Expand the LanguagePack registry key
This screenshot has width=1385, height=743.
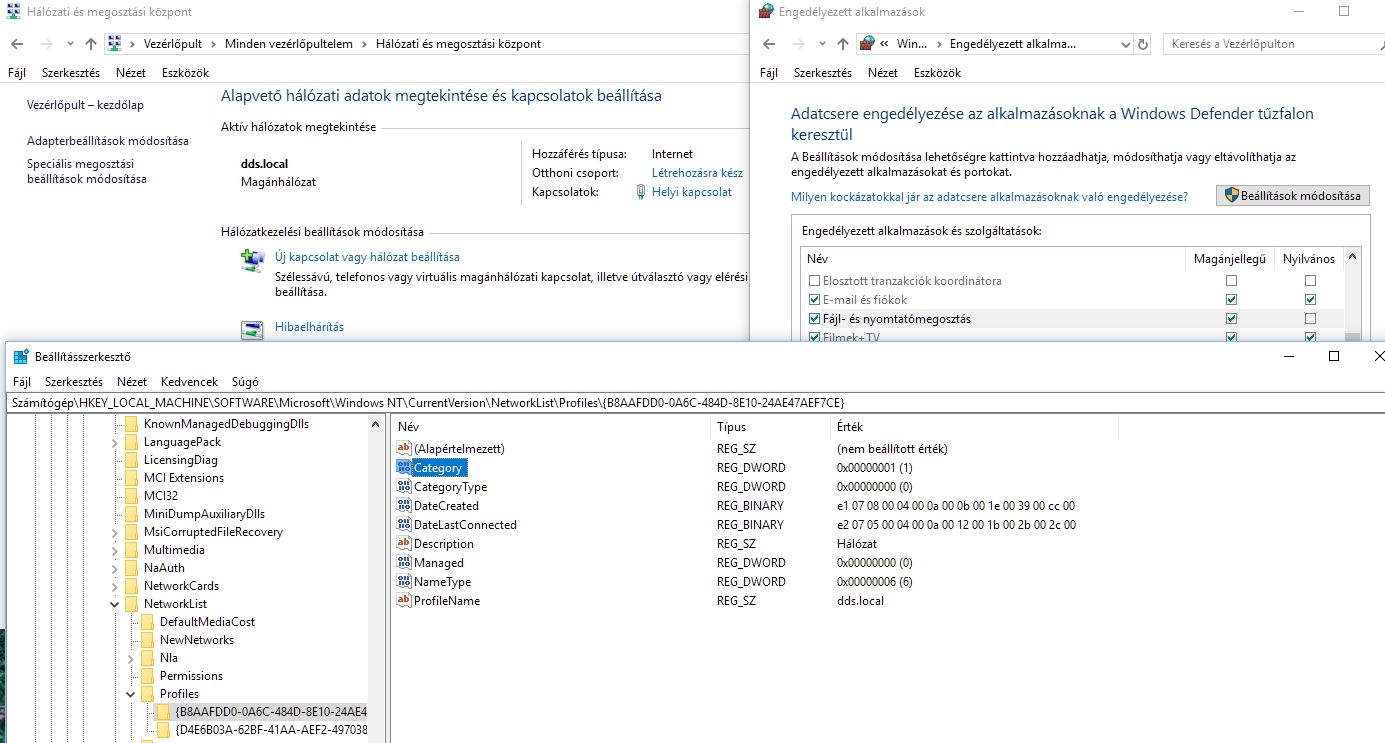click(x=115, y=442)
